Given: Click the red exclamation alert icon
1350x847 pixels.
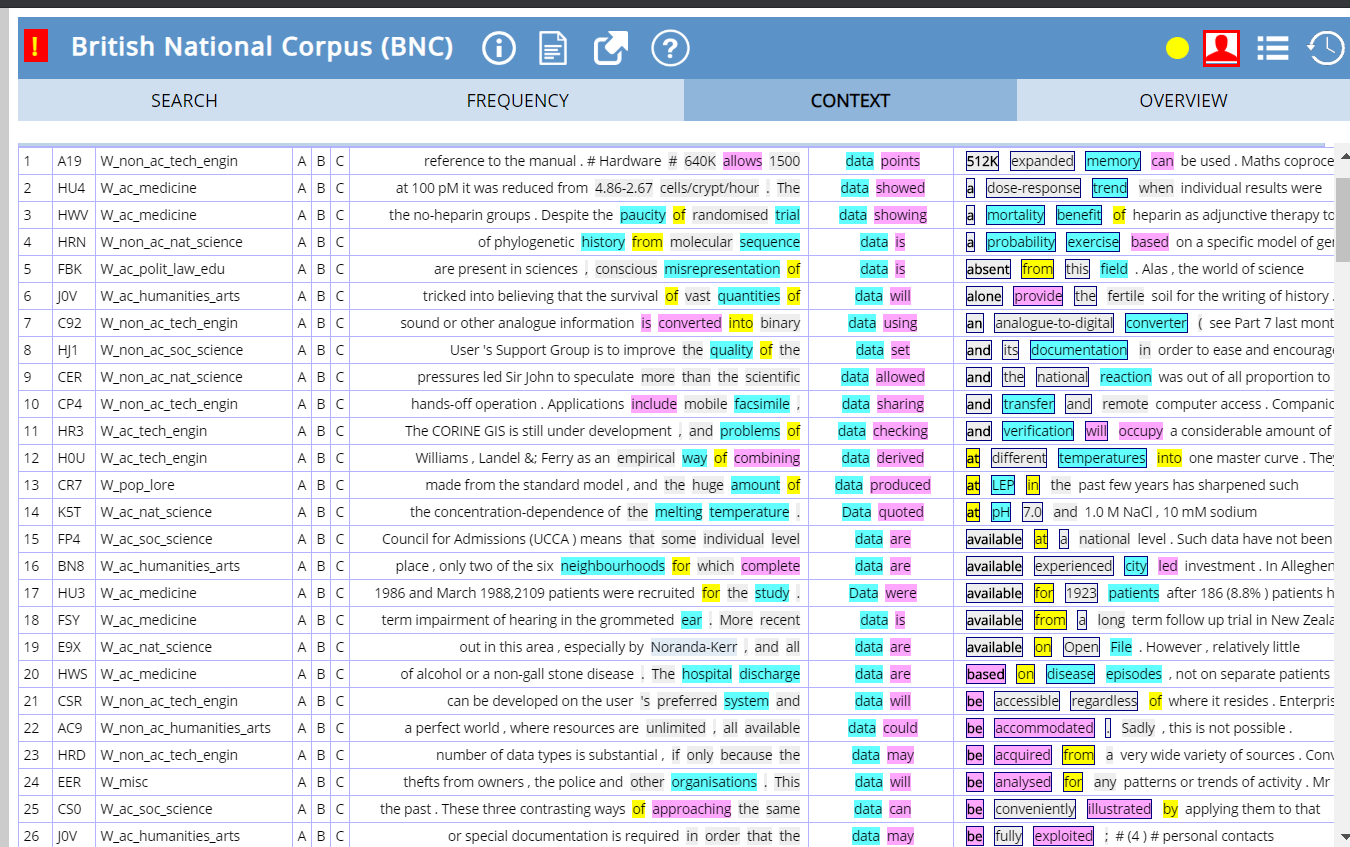Looking at the screenshot, I should [35, 47].
